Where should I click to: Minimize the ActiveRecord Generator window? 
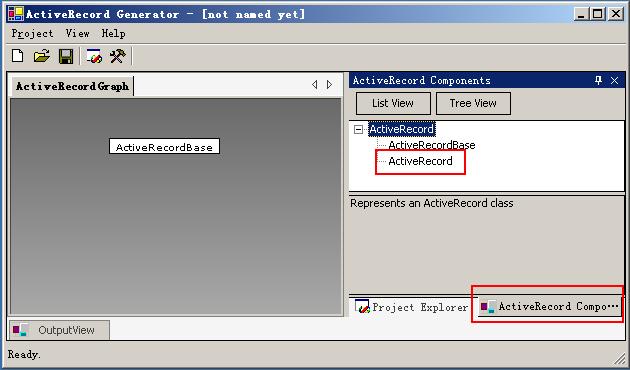581,14
